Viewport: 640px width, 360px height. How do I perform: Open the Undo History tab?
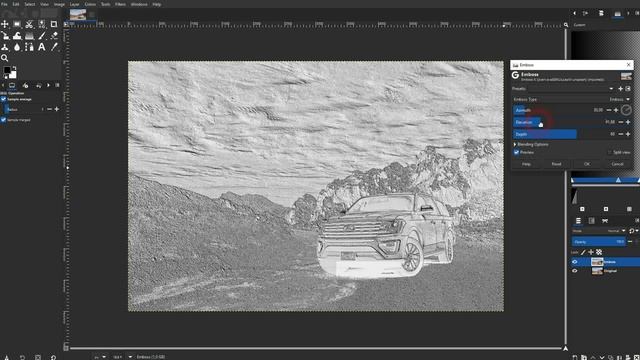pos(39,85)
